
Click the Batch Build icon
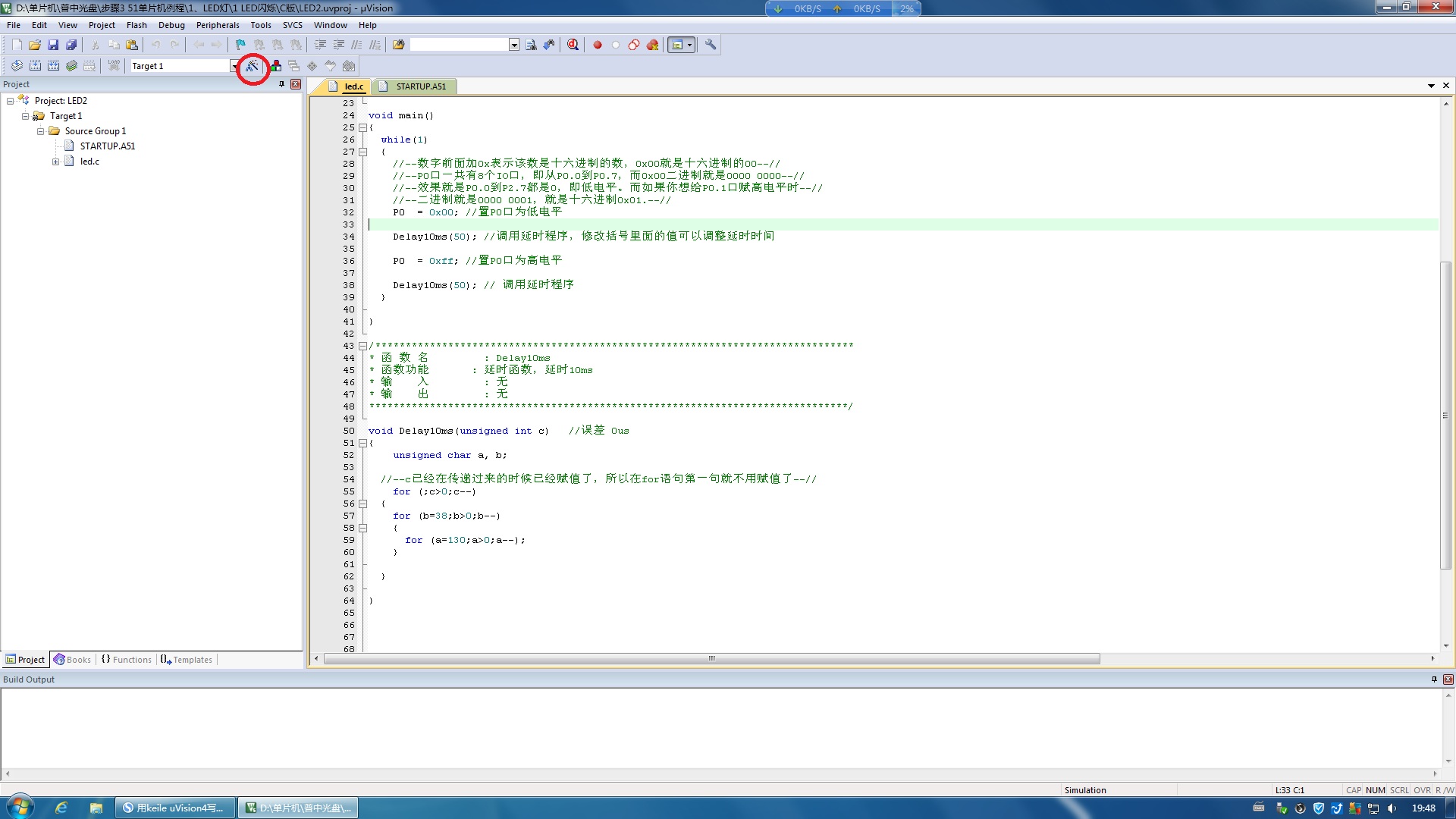click(x=71, y=66)
